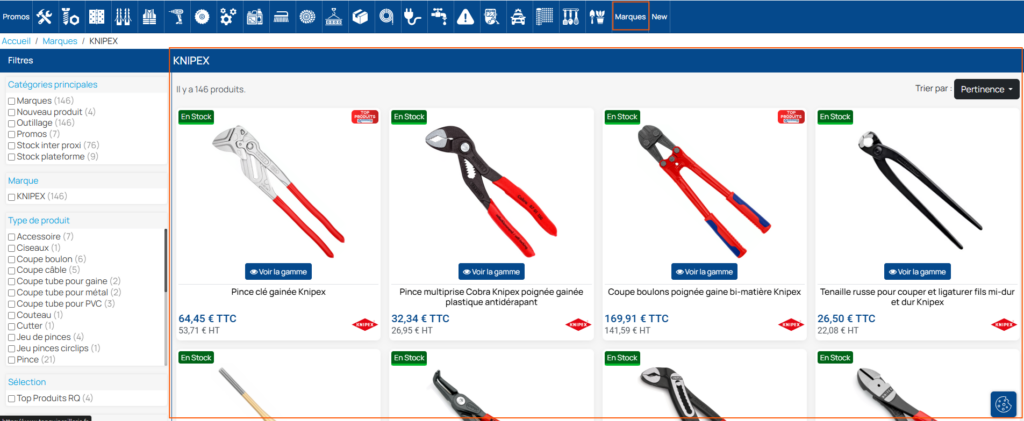Open the wire mesh category icon
The image size is (1024, 421).
tap(544, 17)
